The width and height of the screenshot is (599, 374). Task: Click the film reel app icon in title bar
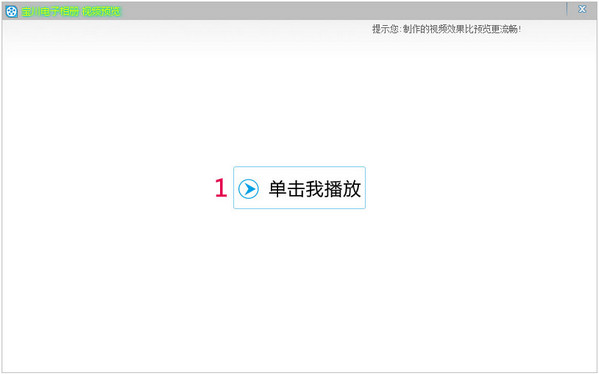pyautogui.click(x=12, y=12)
